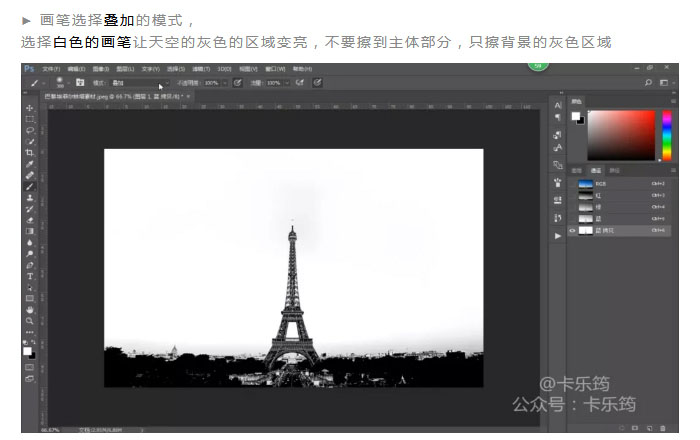Click the foreground color swatch in toolbar
This screenshot has height=440, width=700.
point(28,350)
